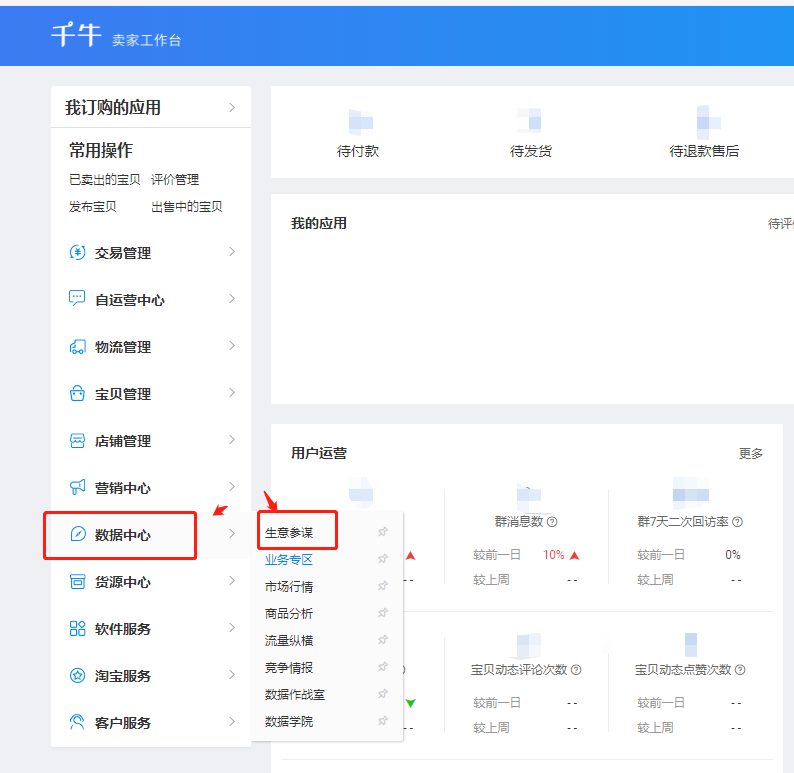794x773 pixels.
Task: Pin 生意参谋 with its pushpin icon
Action: point(383,532)
